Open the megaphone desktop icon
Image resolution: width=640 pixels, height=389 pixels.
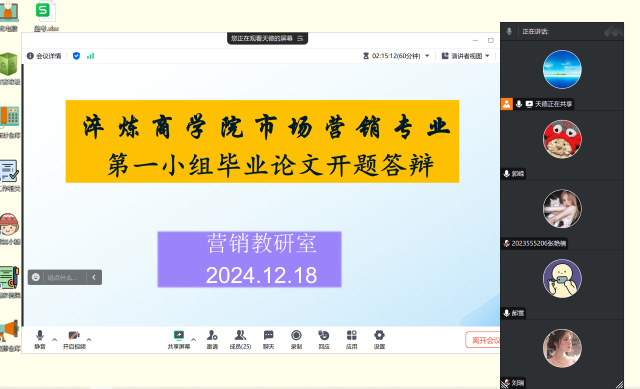[x=10, y=331]
